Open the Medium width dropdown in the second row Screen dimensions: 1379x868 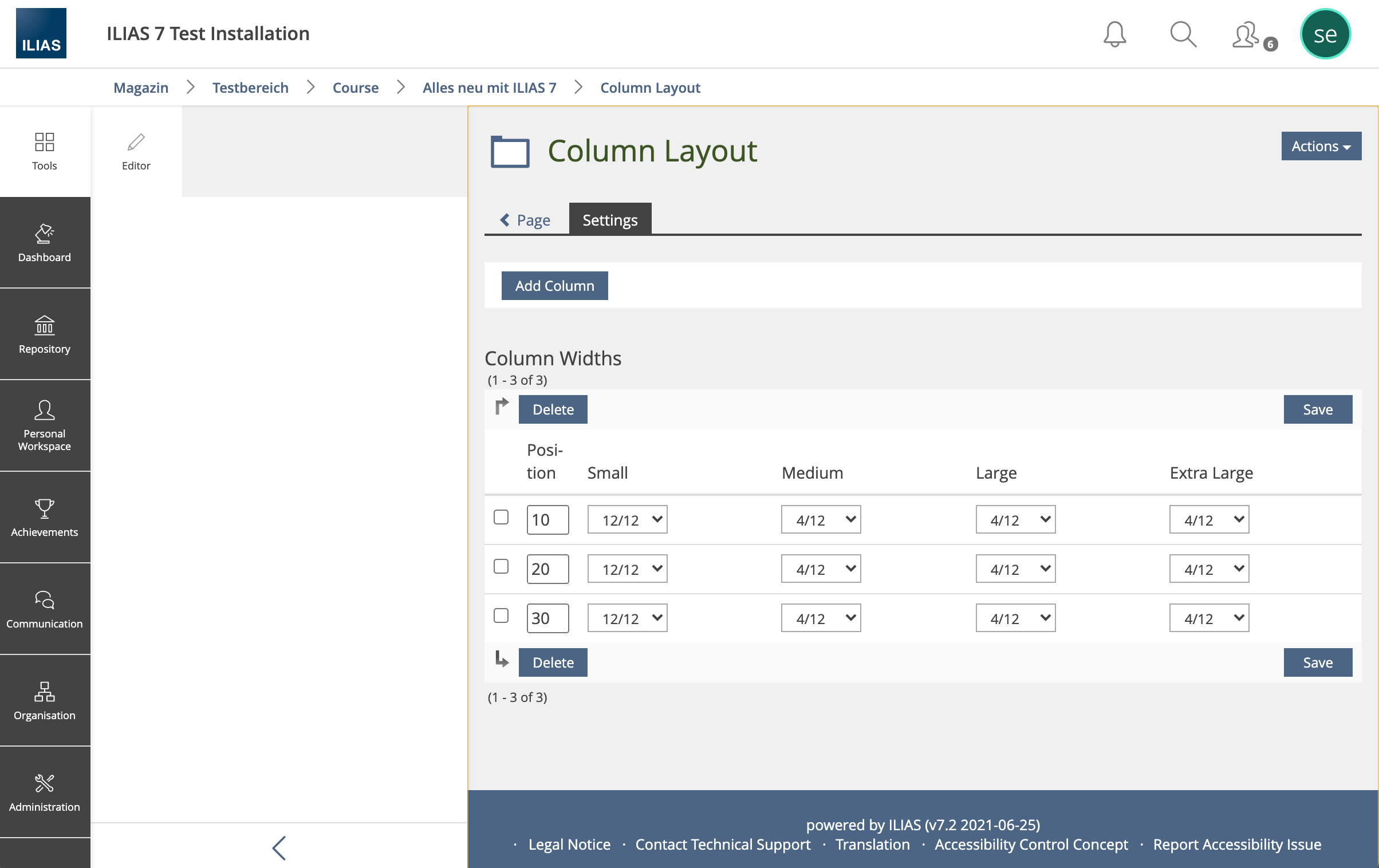point(821,569)
